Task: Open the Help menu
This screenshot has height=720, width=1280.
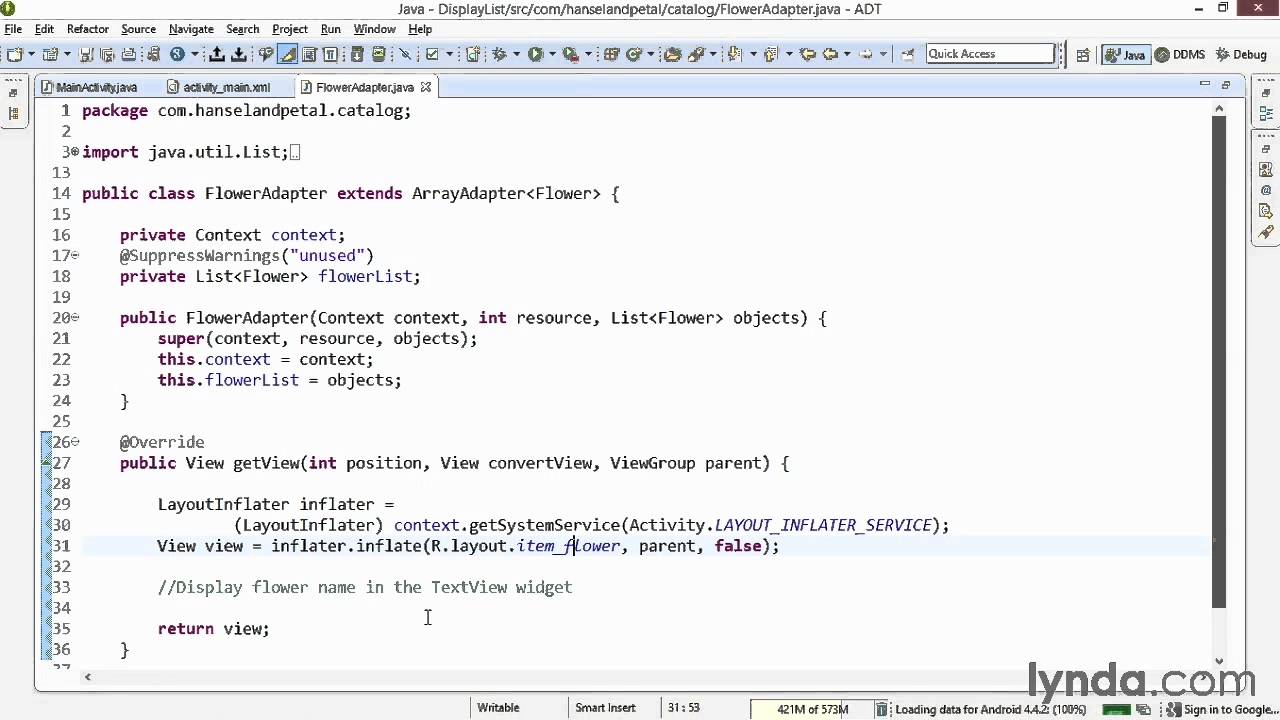Action: (420, 29)
